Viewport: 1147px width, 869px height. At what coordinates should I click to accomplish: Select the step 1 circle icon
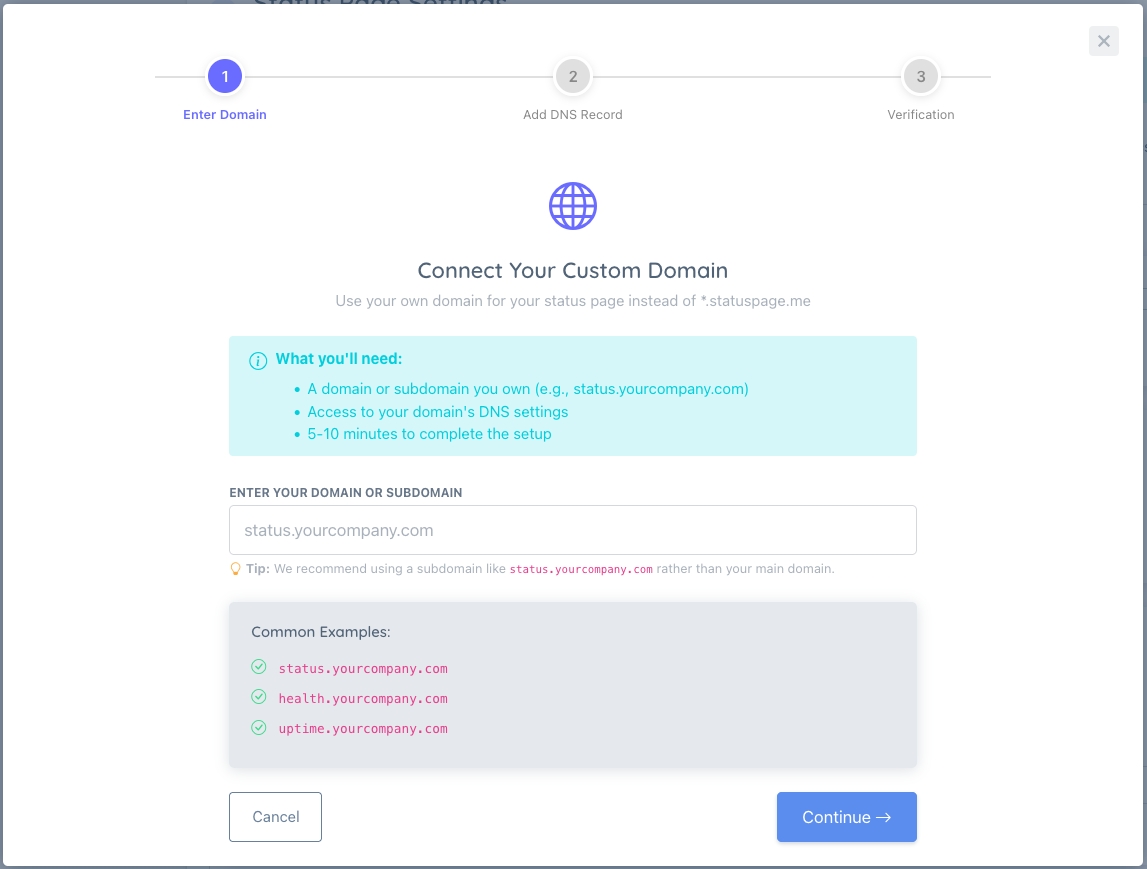click(224, 76)
